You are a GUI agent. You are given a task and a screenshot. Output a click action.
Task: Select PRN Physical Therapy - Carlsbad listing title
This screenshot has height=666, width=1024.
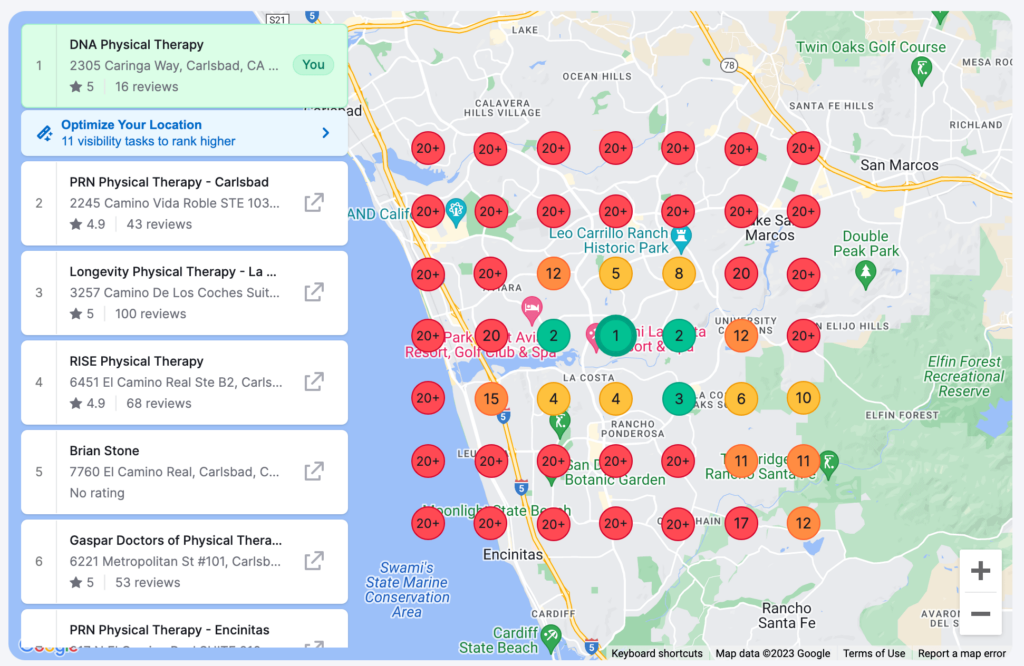pos(169,182)
